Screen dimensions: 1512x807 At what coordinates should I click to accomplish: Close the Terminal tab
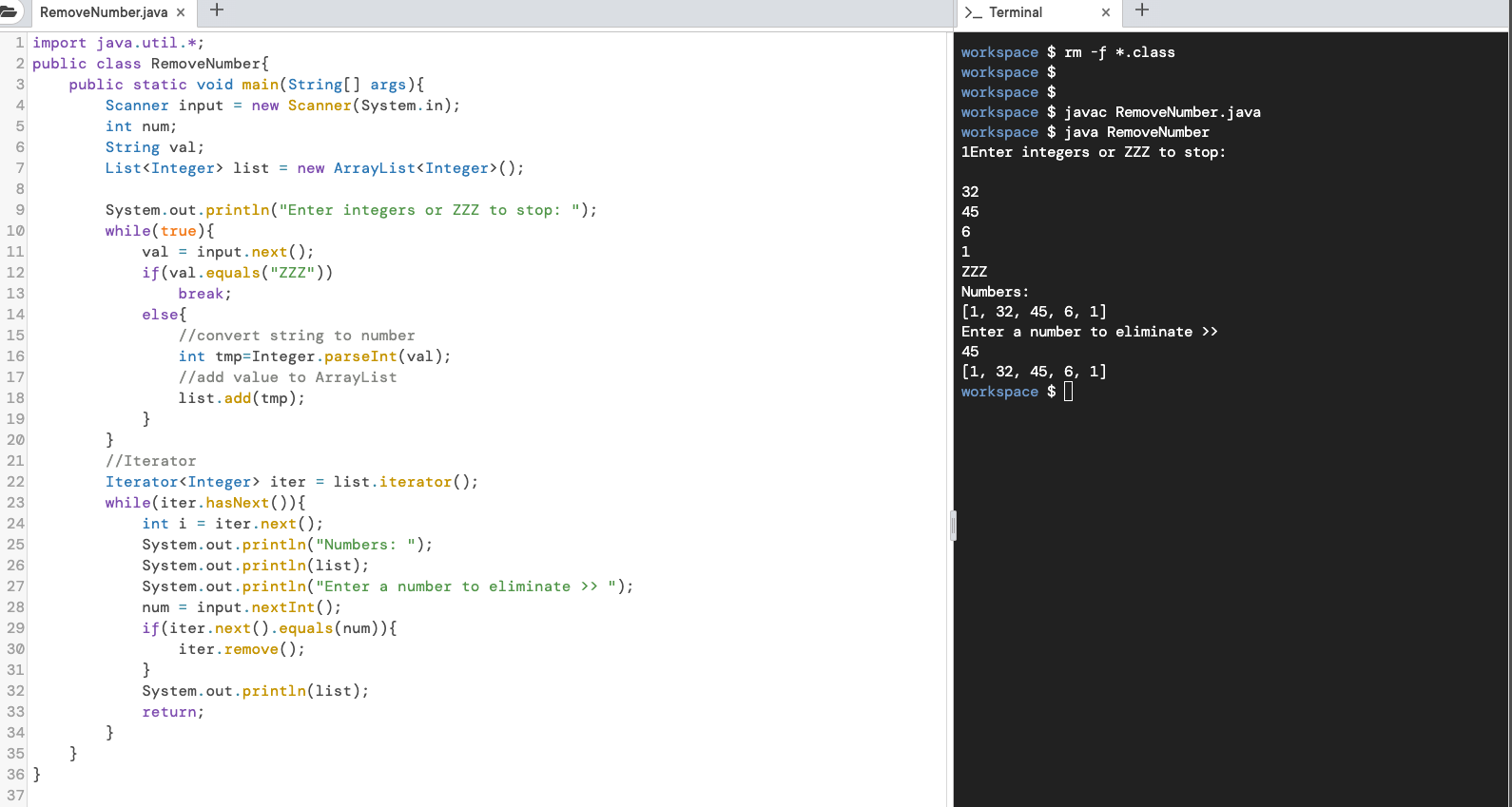click(x=1106, y=12)
